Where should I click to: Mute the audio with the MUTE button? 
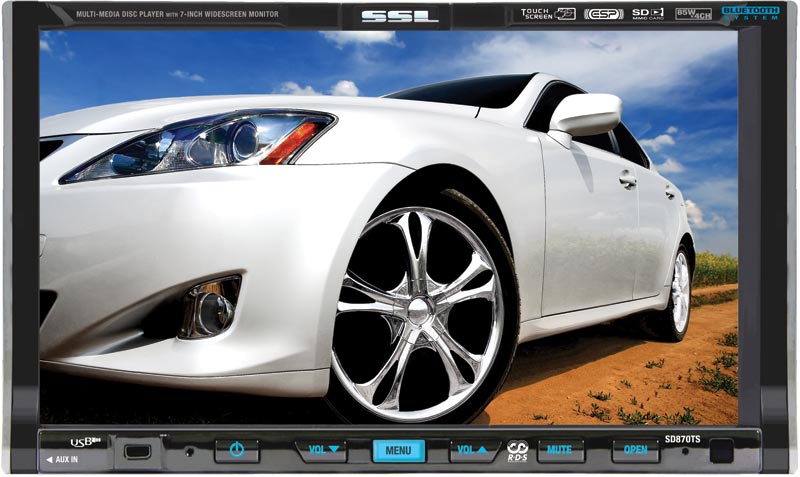[x=560, y=450]
